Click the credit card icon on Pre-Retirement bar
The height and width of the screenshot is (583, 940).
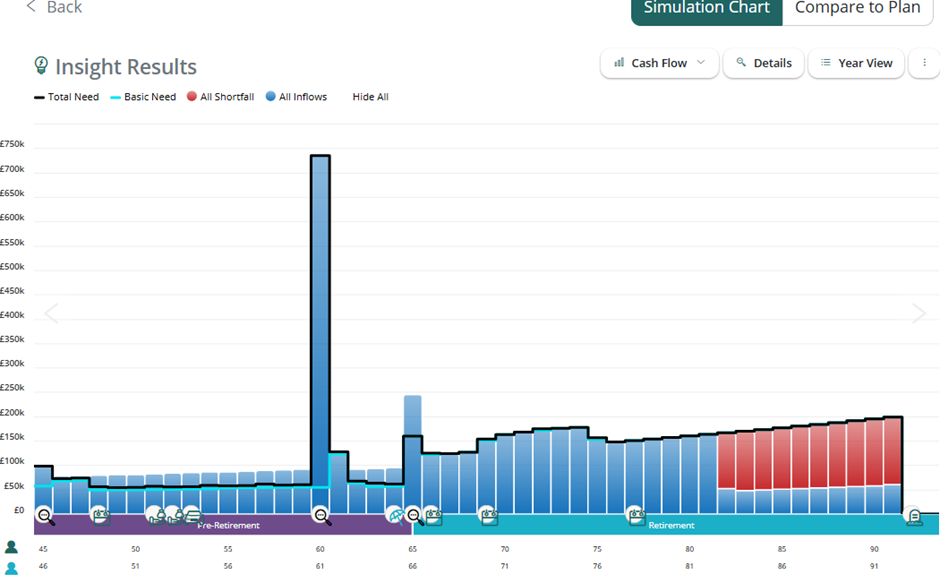[x=192, y=516]
